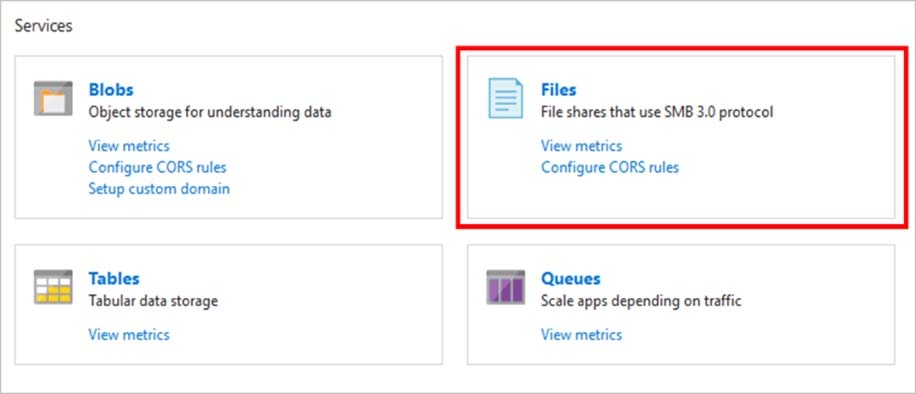Click the Services section heading
916x394 pixels.
pyautogui.click(x=43, y=26)
